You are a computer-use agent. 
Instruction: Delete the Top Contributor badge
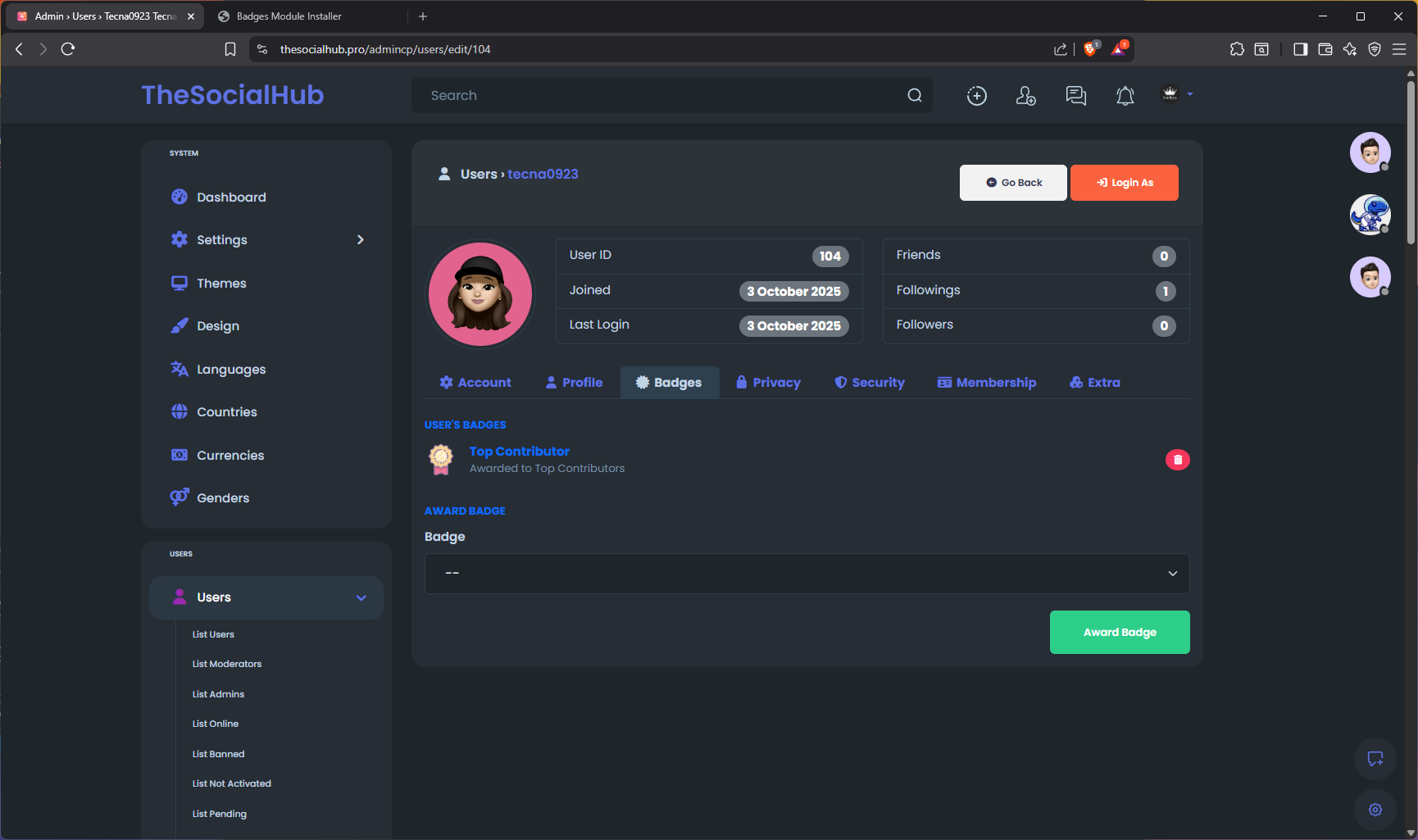[1177, 460]
